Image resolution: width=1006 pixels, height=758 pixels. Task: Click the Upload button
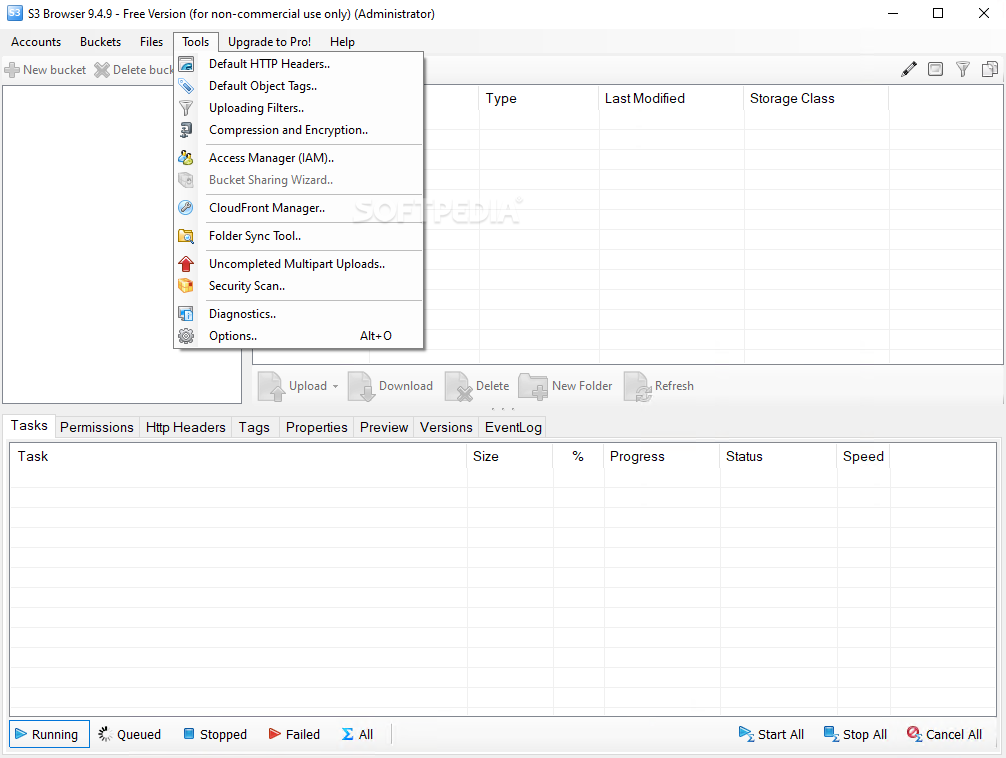tap(293, 386)
